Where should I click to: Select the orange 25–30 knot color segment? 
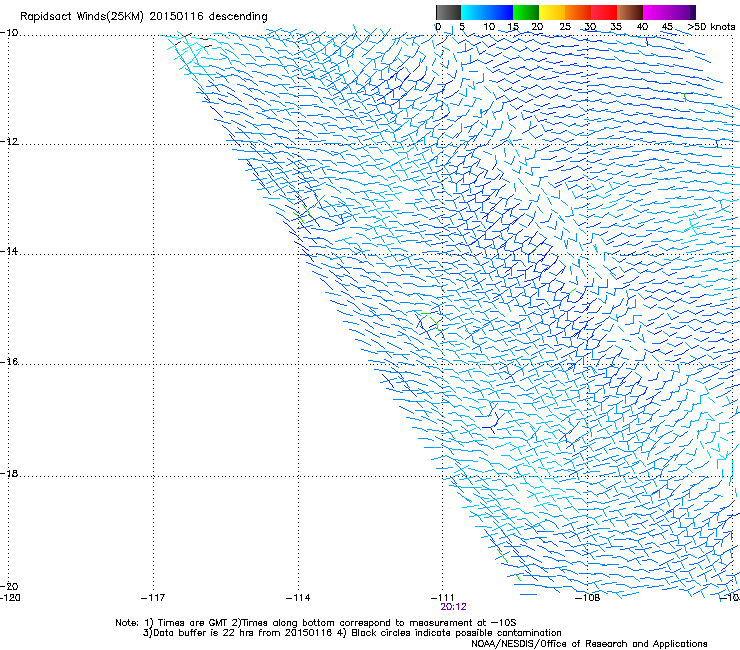(x=578, y=12)
